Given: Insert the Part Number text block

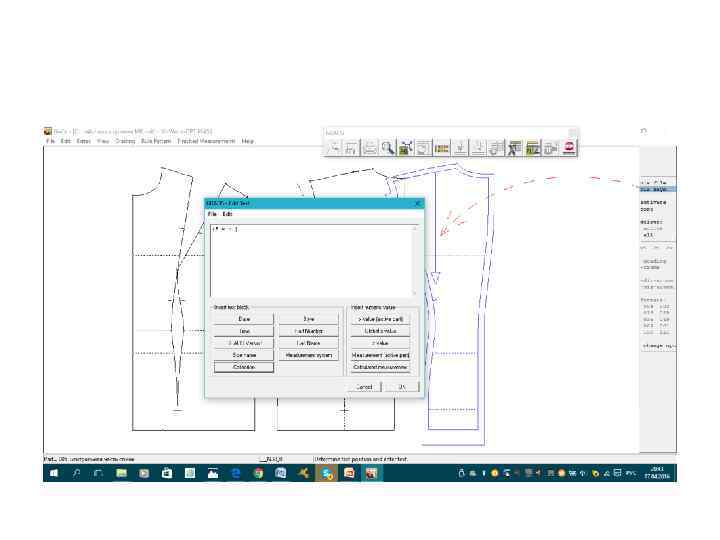Looking at the screenshot, I should [x=309, y=331].
